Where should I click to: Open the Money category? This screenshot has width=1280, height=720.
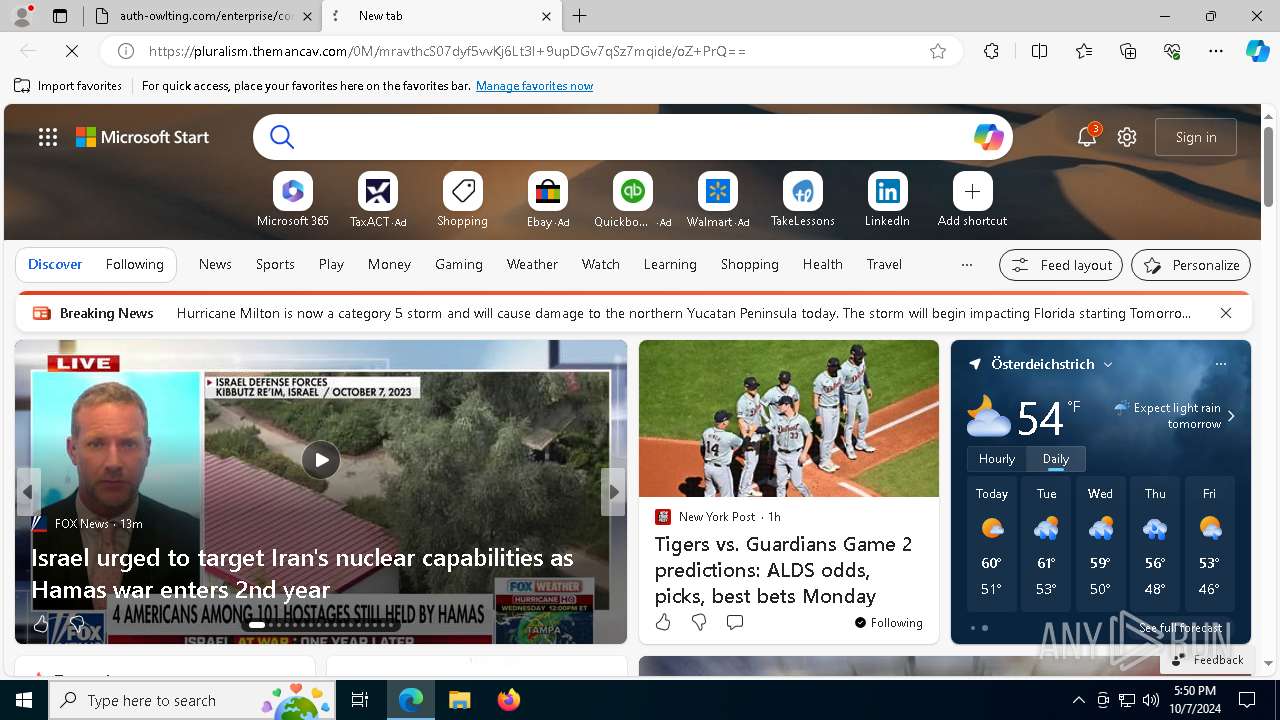(x=389, y=264)
